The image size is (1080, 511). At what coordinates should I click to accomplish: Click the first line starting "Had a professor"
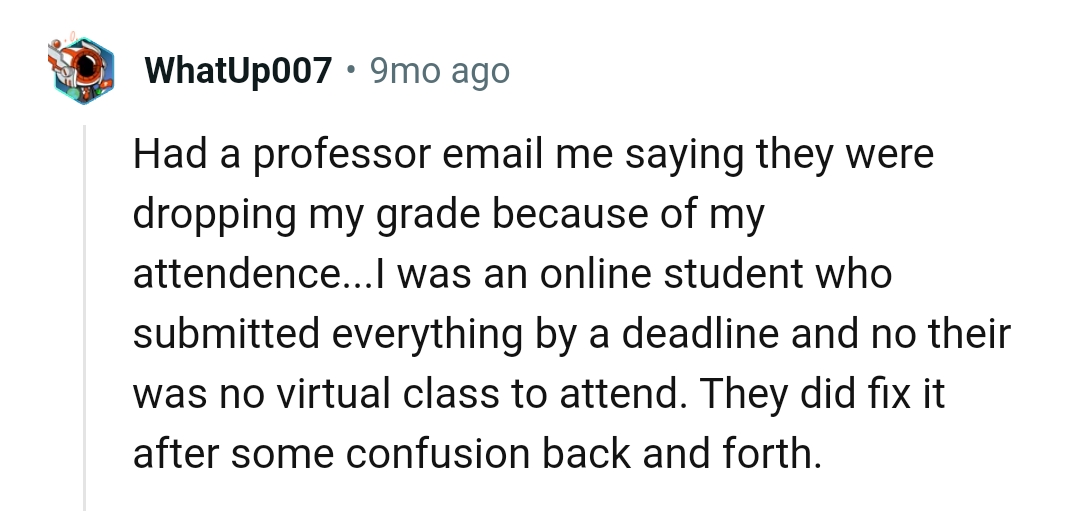click(532, 156)
